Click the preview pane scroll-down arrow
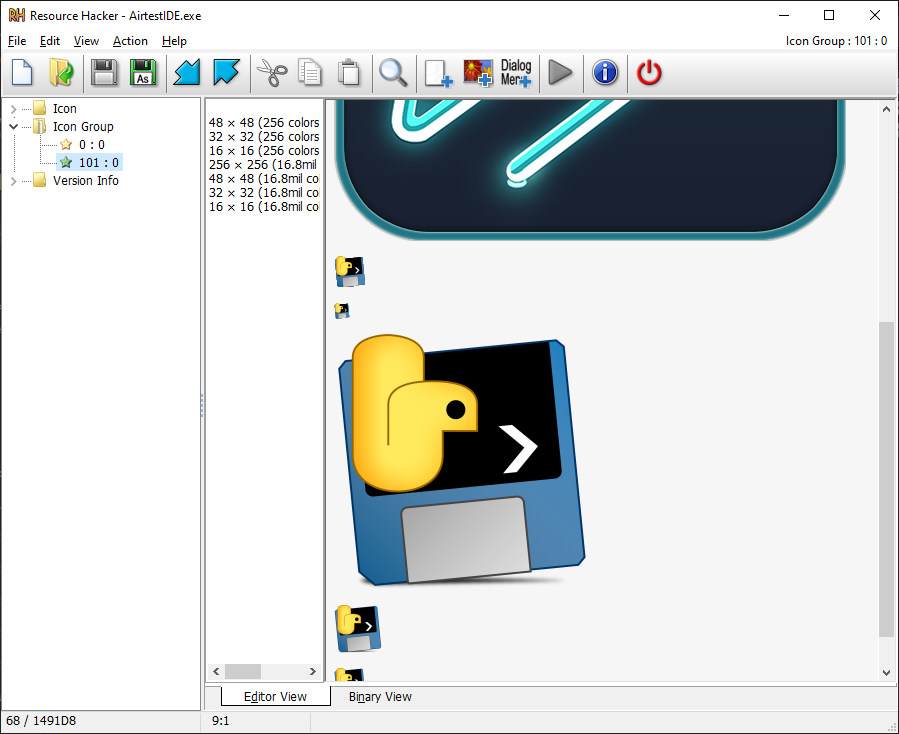 click(x=886, y=673)
